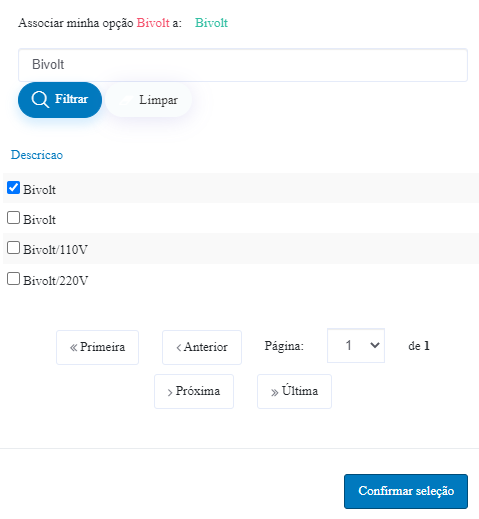Return to the Primeira page
Image resolution: width=479 pixels, height=519 pixels.
pyautogui.click(x=97, y=347)
